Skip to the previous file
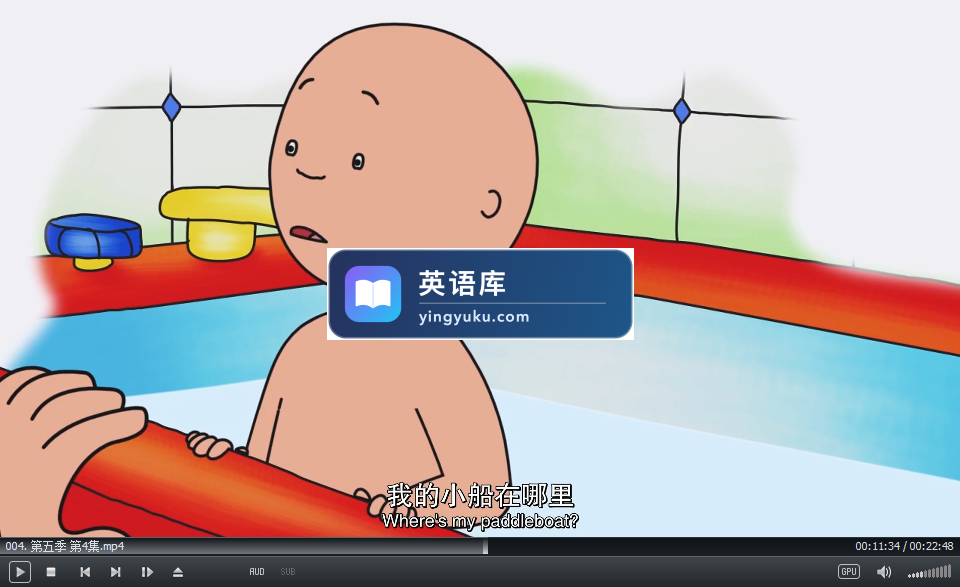 [x=85, y=572]
